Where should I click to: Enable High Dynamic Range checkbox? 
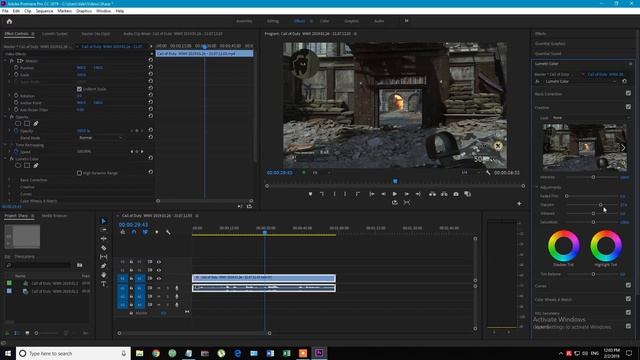[x=79, y=173]
